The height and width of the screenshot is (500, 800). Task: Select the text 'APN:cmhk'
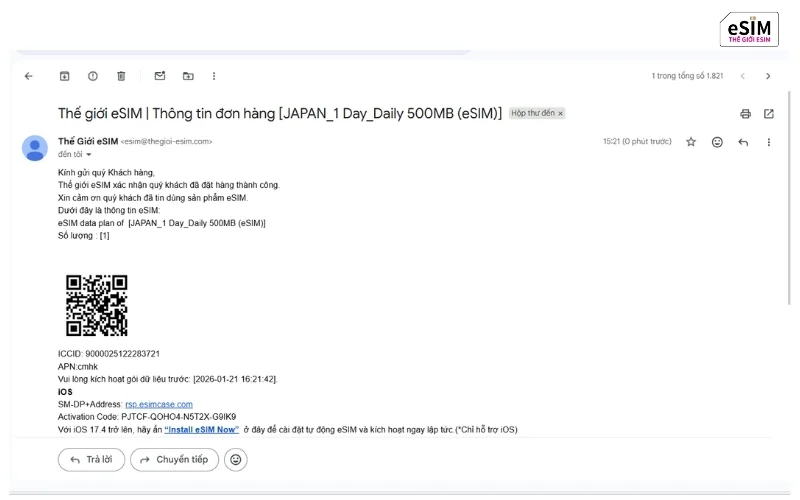(x=78, y=366)
